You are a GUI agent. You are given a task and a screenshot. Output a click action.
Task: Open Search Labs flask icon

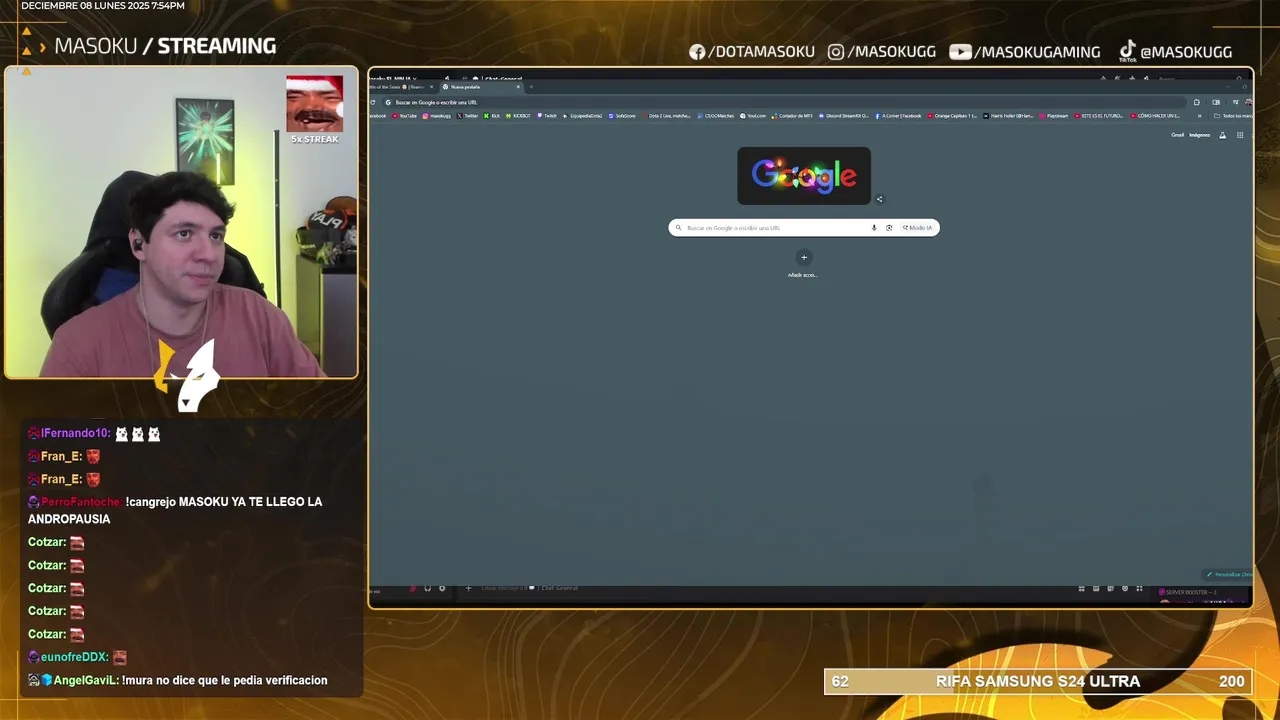coord(1222,135)
